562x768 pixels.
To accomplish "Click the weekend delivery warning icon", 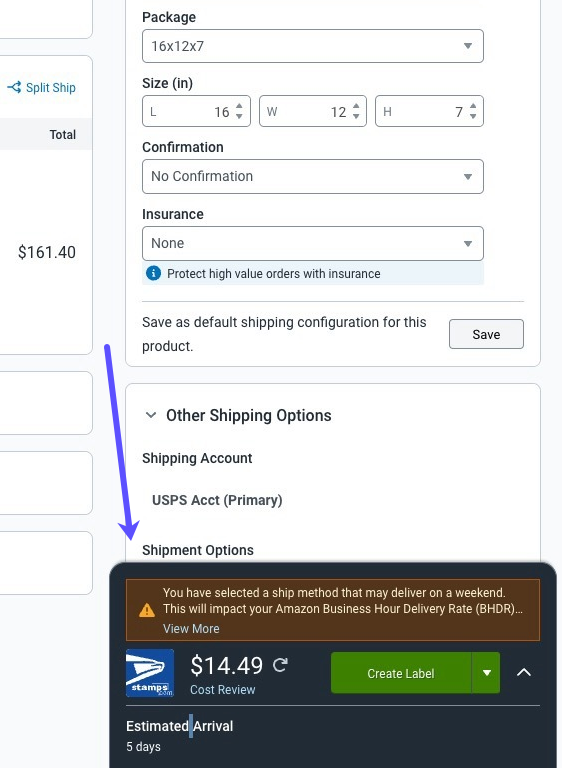I will click(147, 610).
